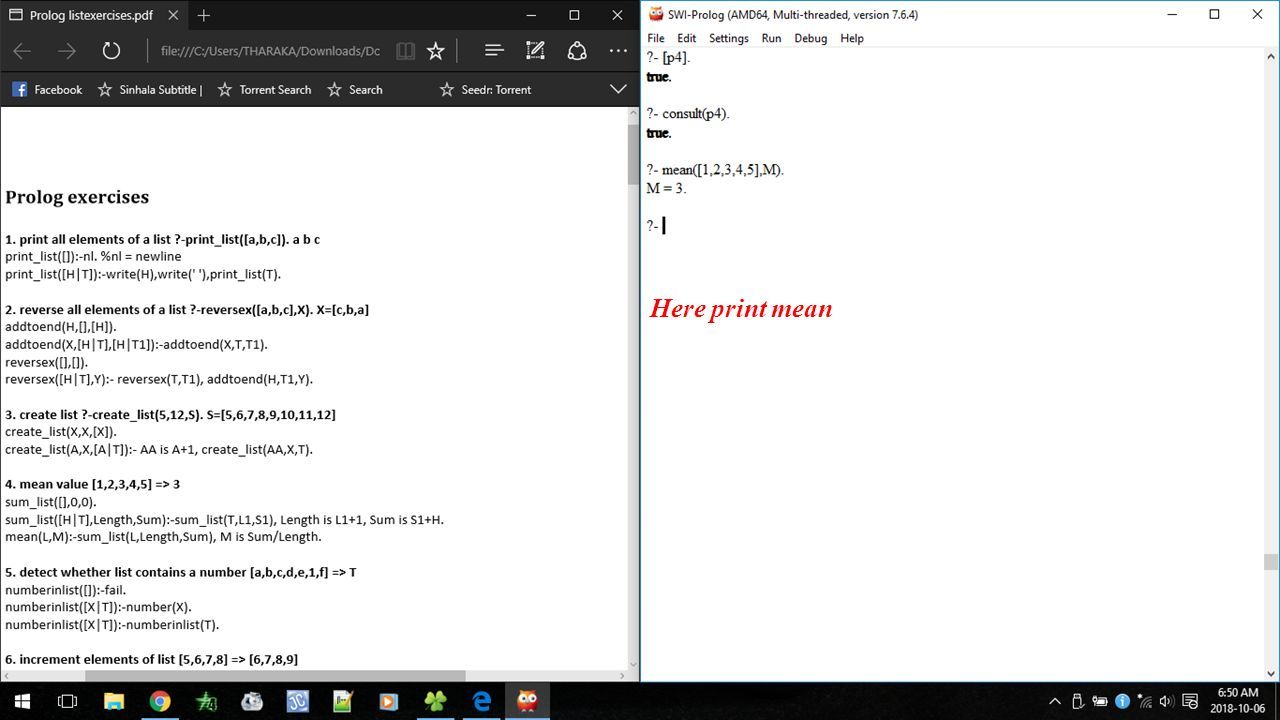Click '?- mean([1,2,3,4,5],M).' query text
This screenshot has height=720, width=1280.
[715, 170]
